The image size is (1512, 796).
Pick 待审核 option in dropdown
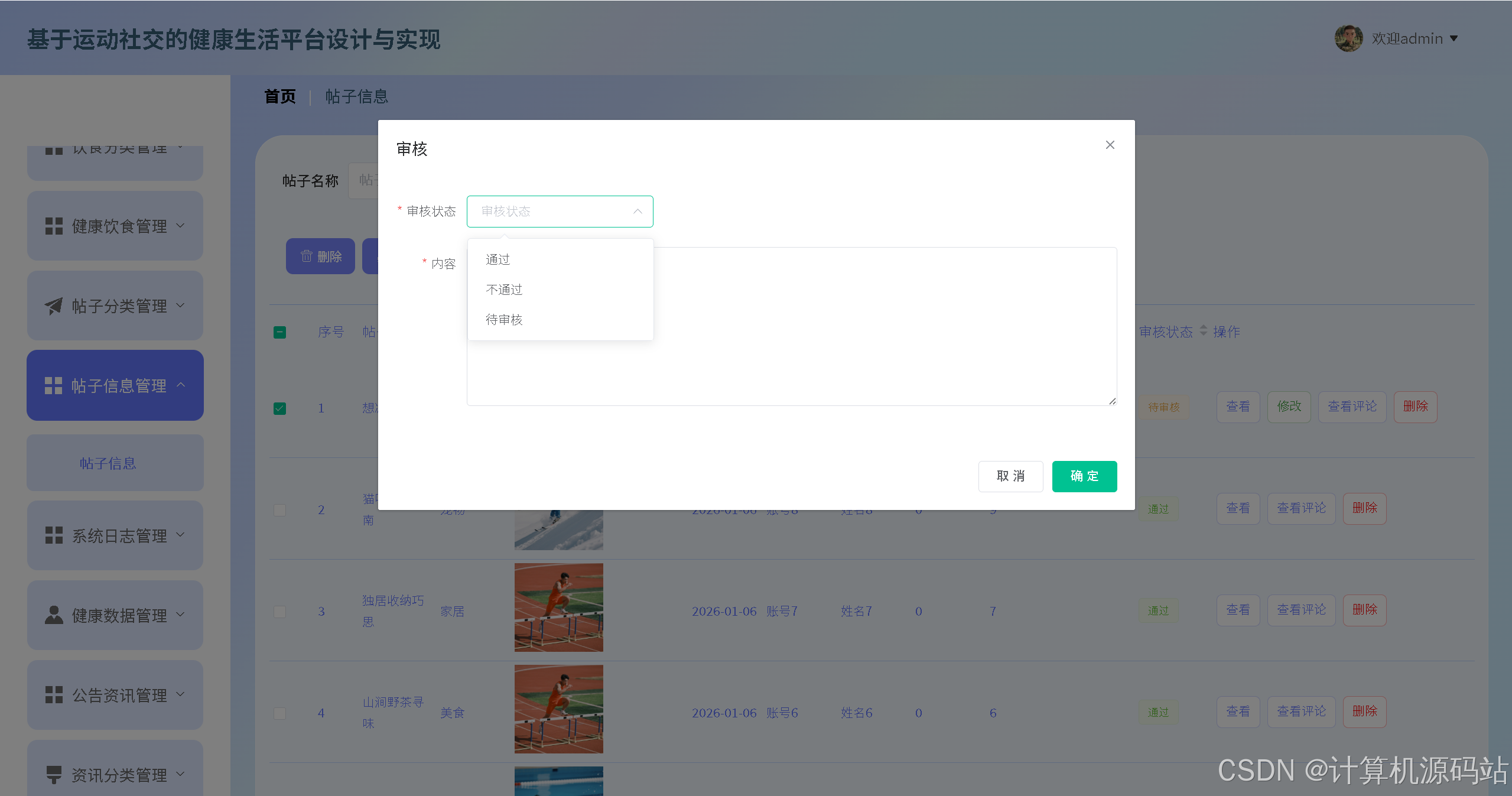560,320
